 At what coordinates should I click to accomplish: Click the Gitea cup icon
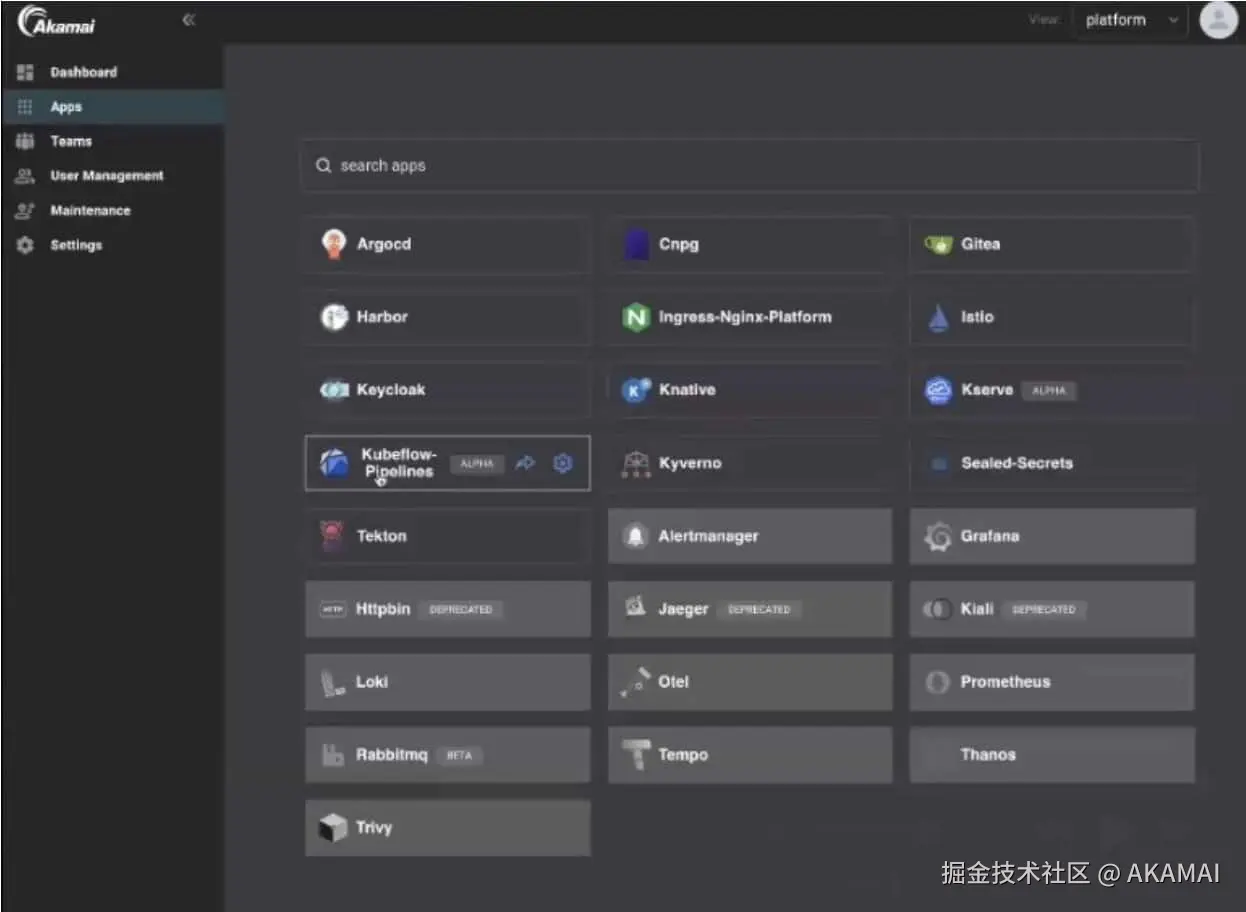click(938, 244)
